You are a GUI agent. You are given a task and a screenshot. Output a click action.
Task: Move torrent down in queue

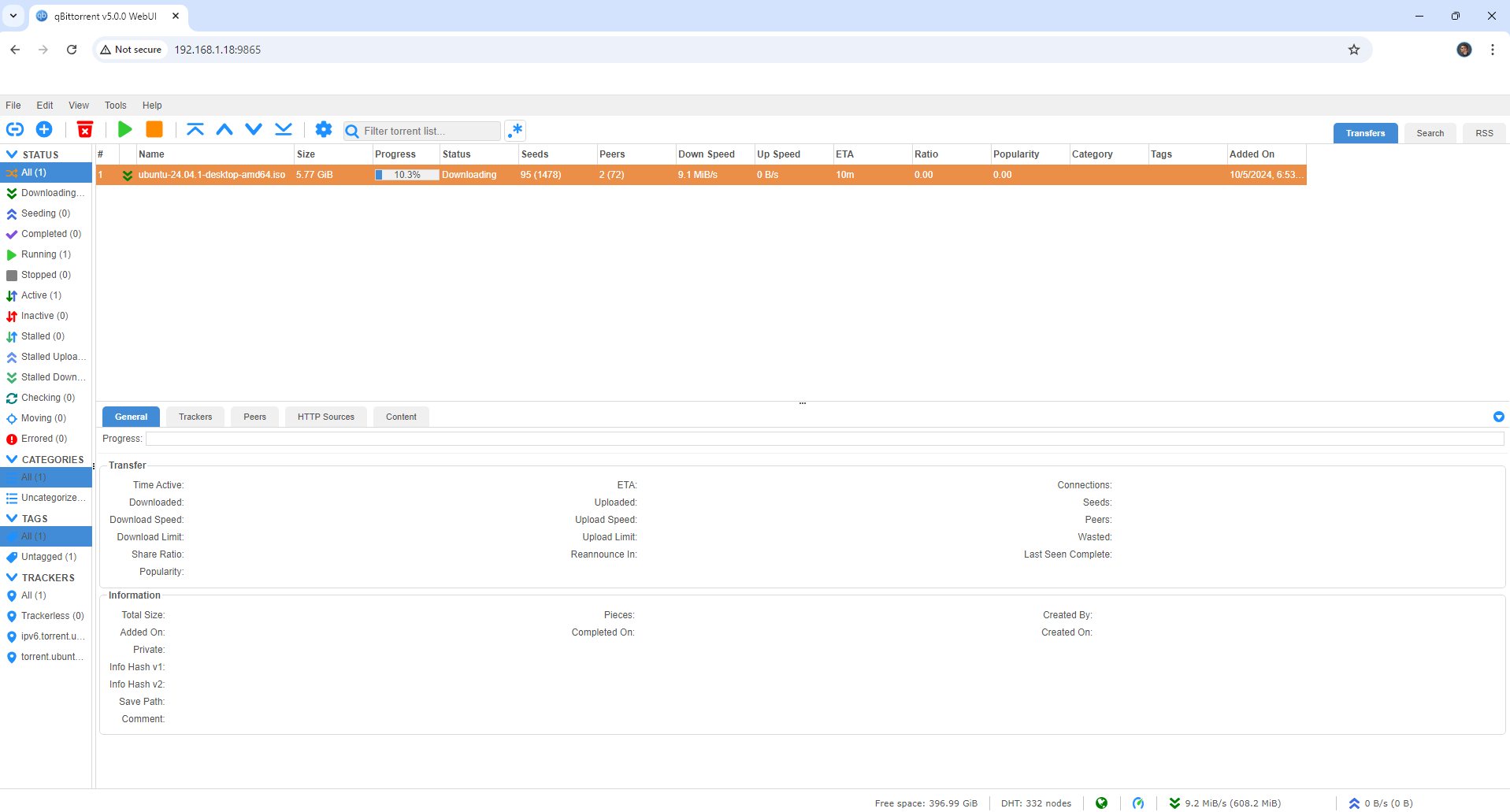point(254,129)
